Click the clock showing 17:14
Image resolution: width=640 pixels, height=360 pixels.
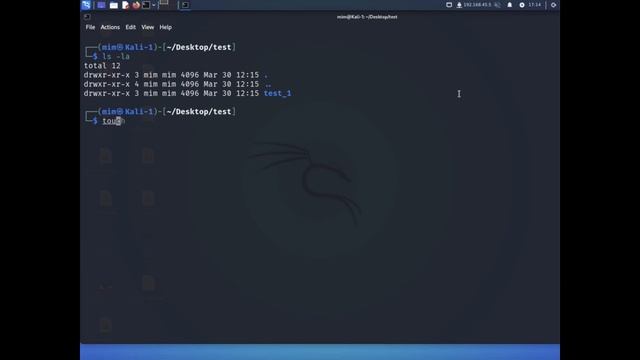(535, 5)
